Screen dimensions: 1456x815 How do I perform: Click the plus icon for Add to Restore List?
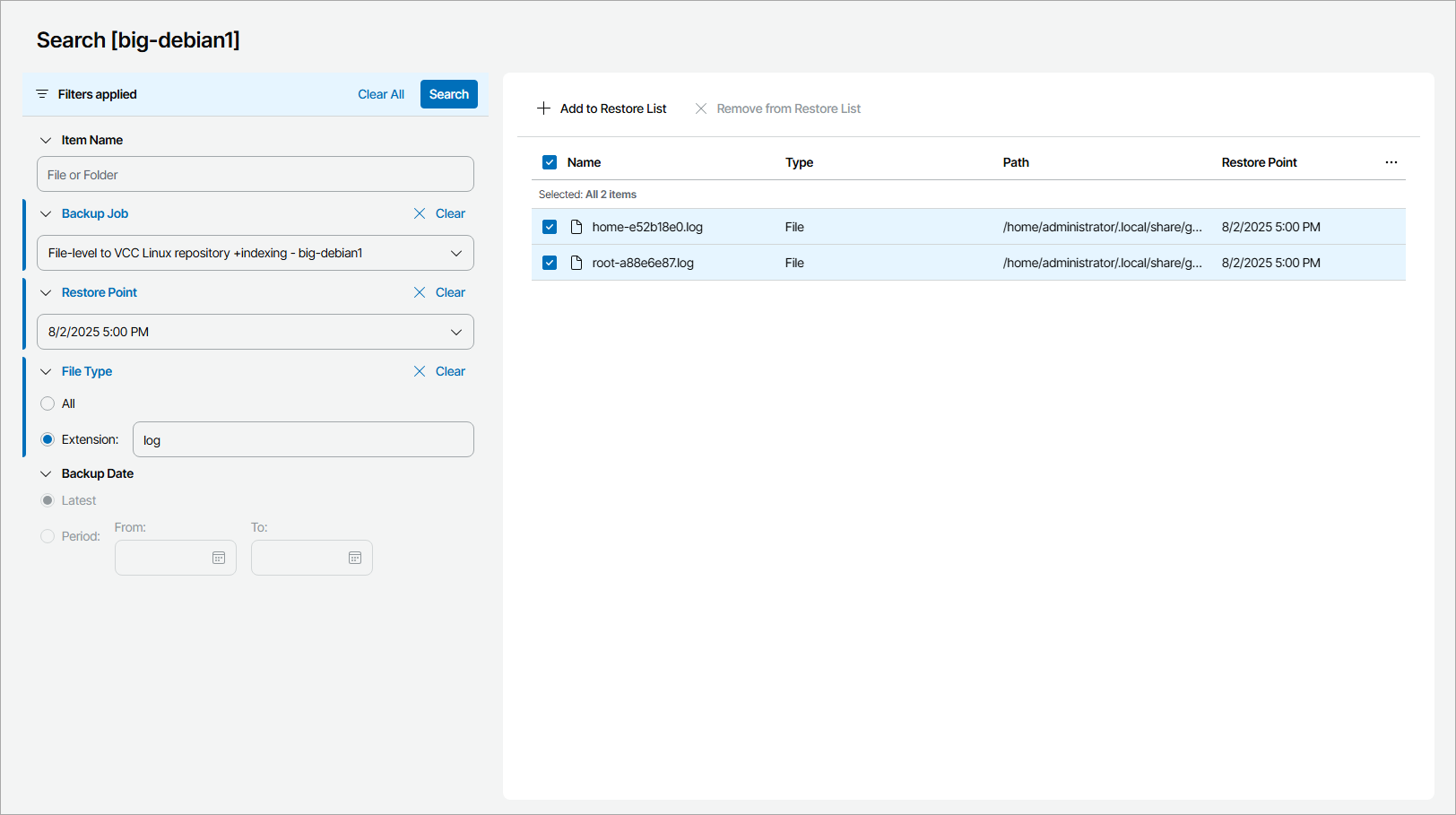544,108
